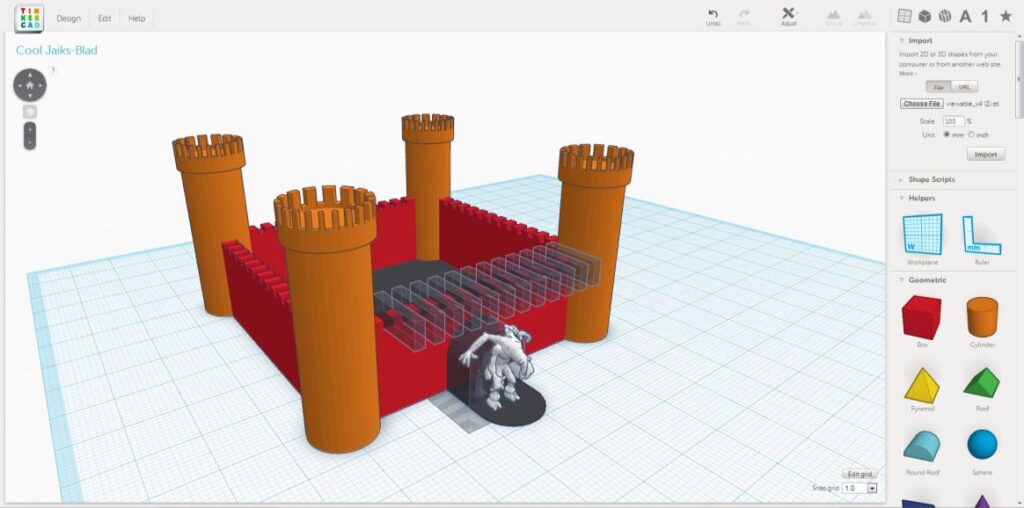This screenshot has height=508, width=1024.
Task: Click the Undo icon in toolbar
Action: coord(713,14)
